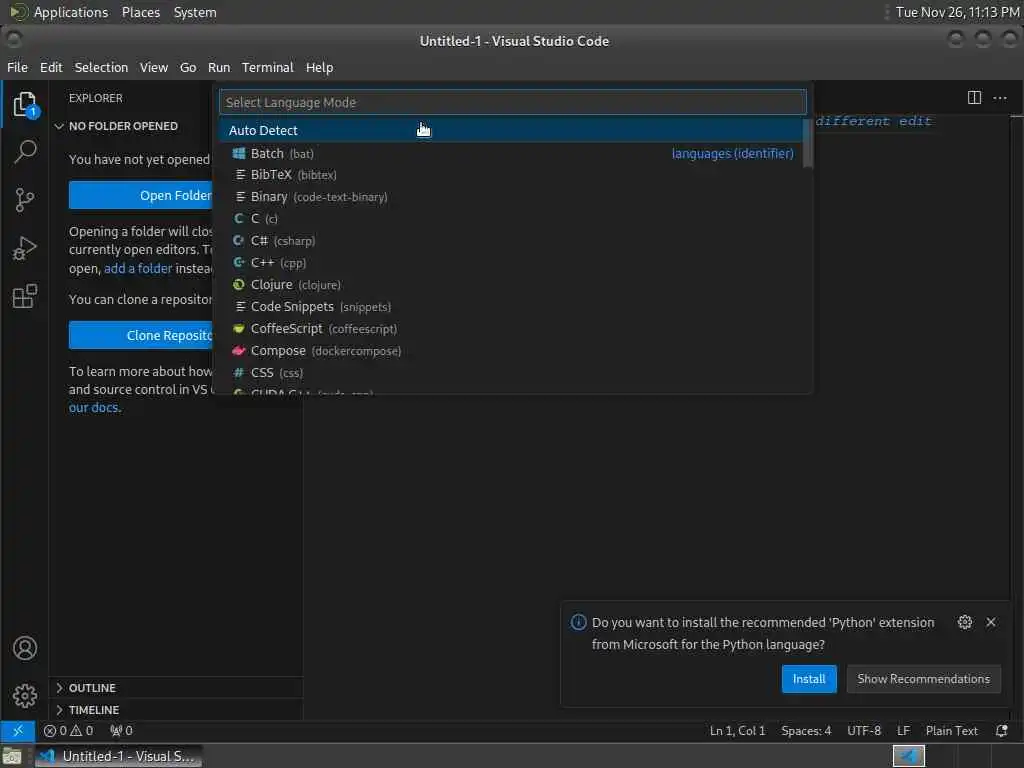Click the Clone Repository button
This screenshot has width=1024, height=768.
[x=140, y=335]
